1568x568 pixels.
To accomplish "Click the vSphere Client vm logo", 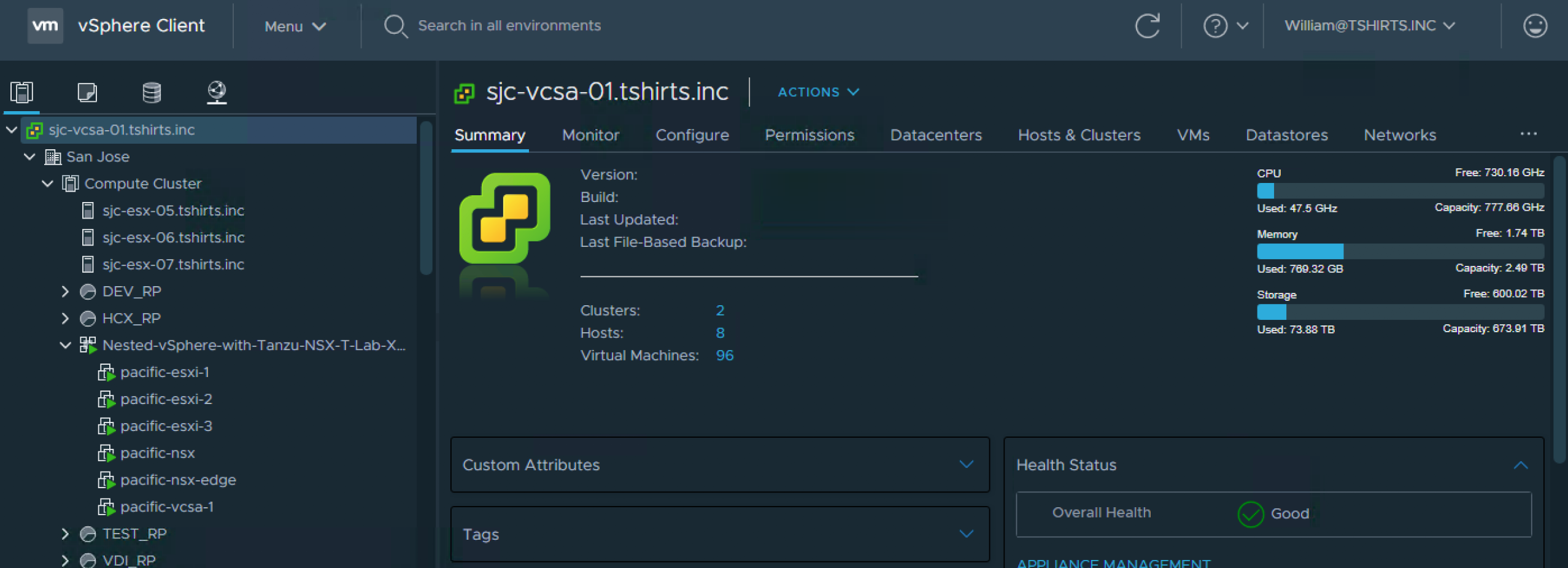I will [45, 25].
